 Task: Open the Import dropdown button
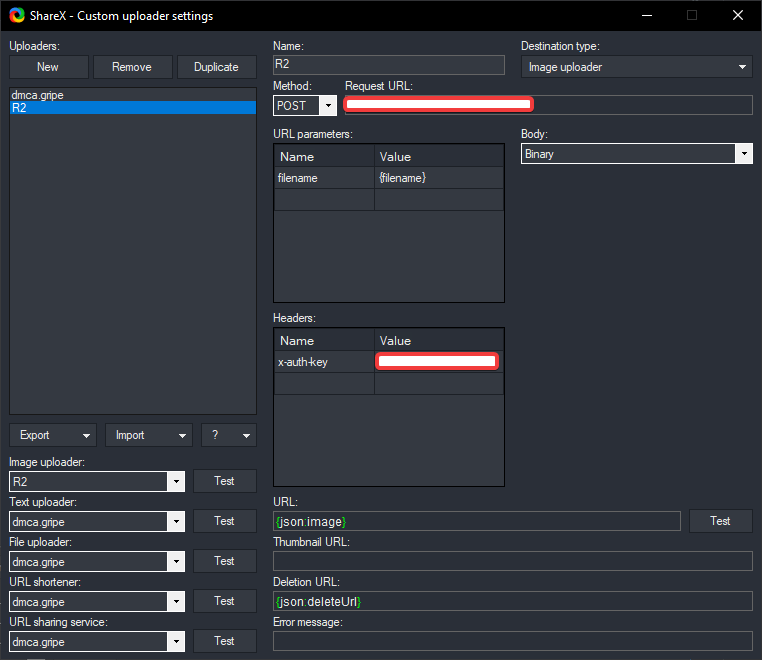pos(149,435)
